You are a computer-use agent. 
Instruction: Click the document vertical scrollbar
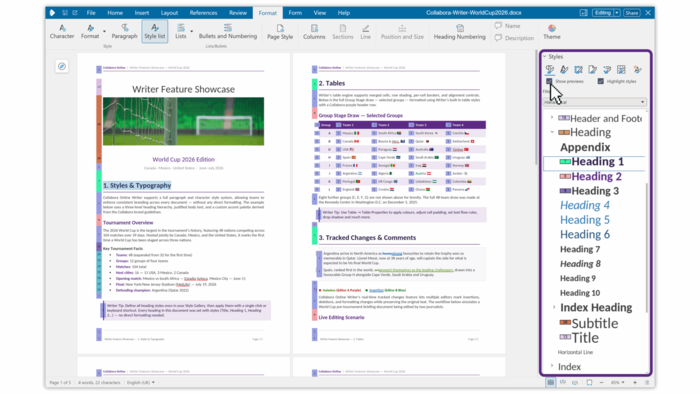tap(537, 108)
